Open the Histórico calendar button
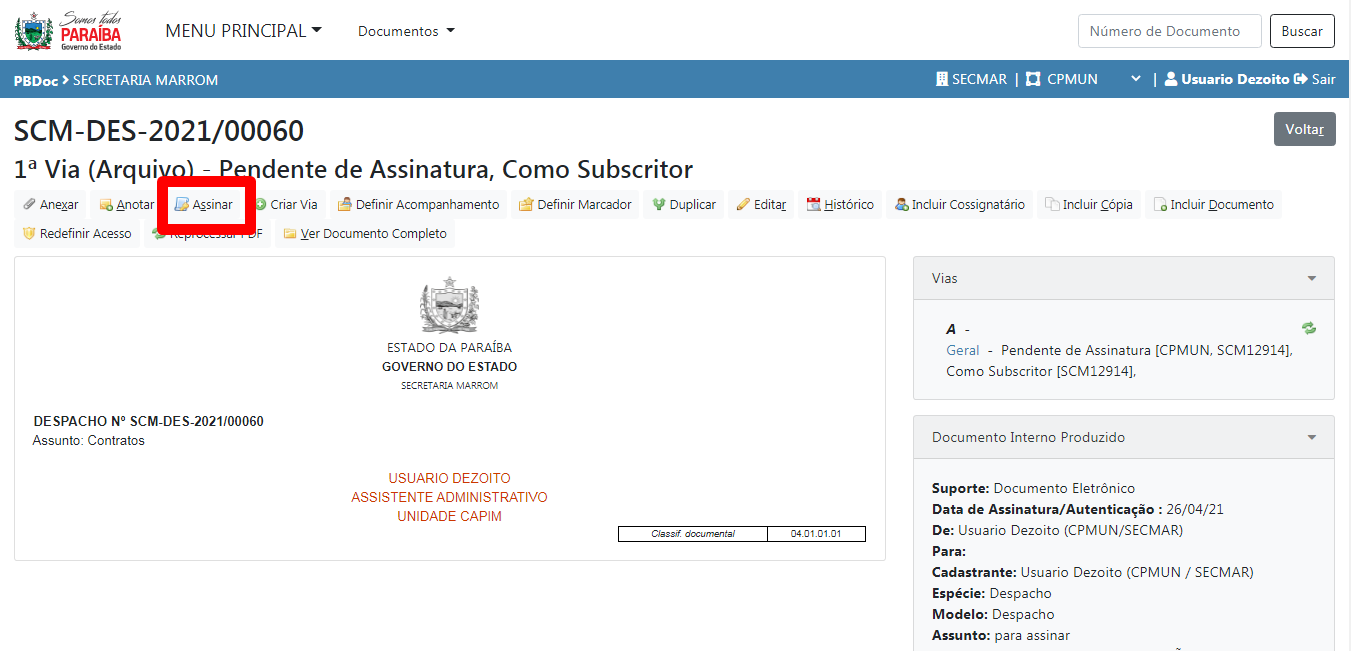Screen dimensions: 1351x651 click(x=840, y=205)
